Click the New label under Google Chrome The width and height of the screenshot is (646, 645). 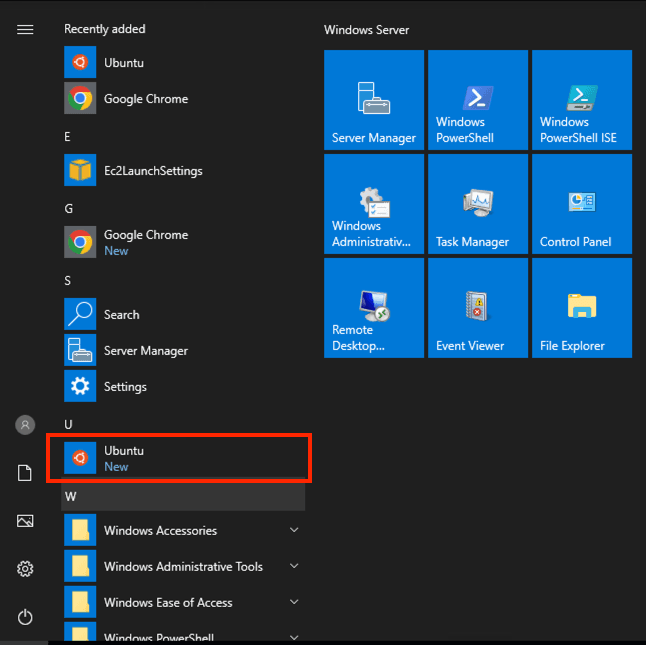[116, 251]
